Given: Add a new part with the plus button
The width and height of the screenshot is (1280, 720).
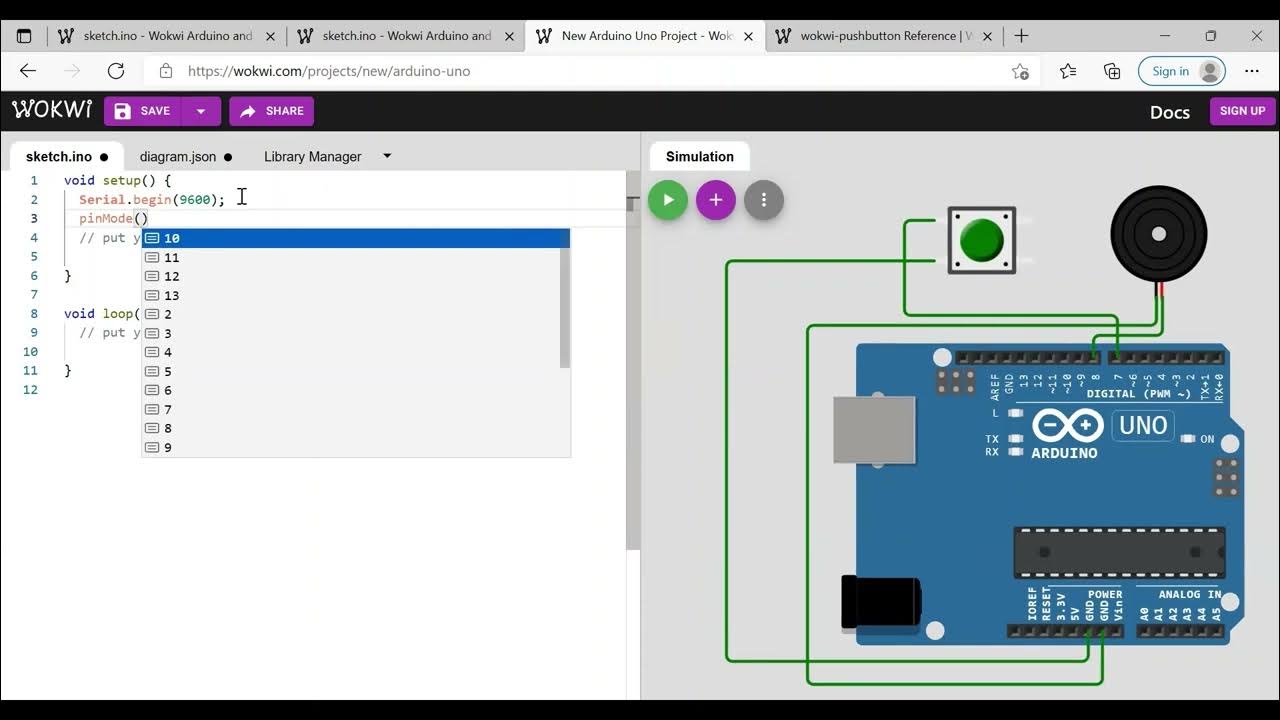Looking at the screenshot, I should [716, 200].
